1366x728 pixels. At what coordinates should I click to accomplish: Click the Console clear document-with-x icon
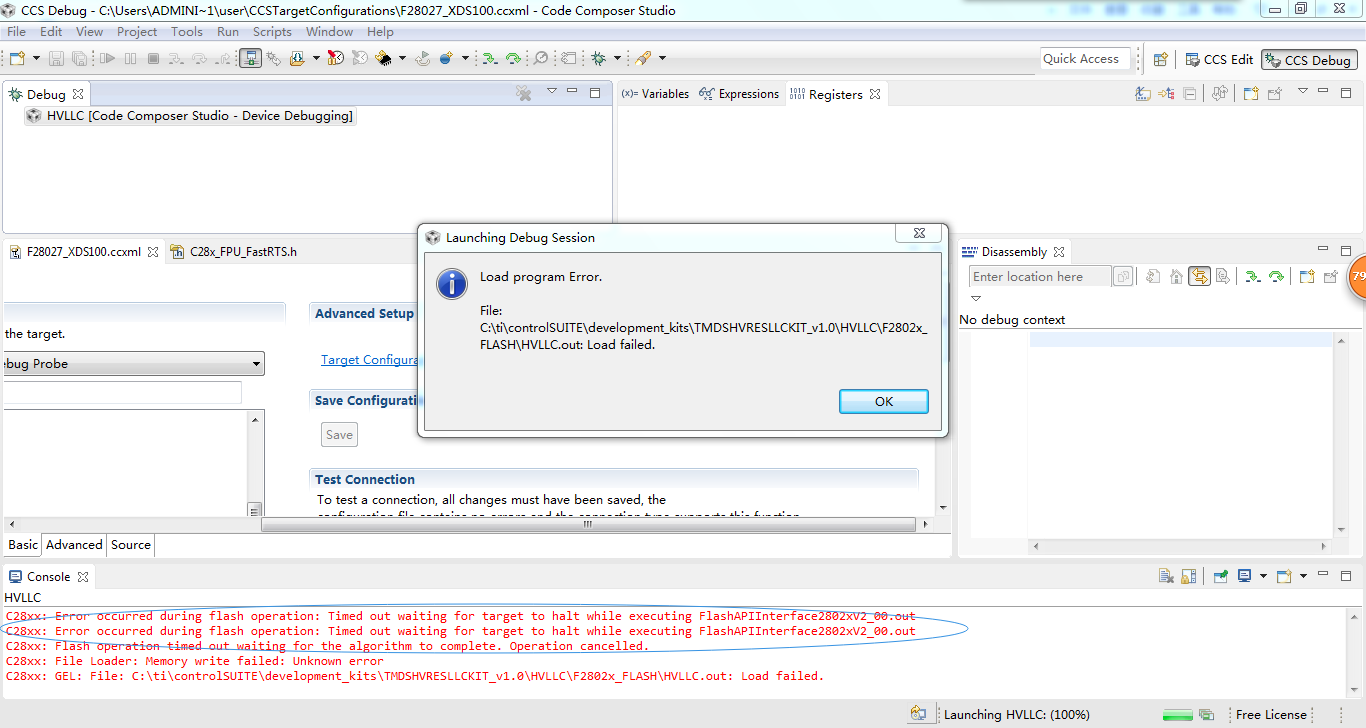(1166, 576)
